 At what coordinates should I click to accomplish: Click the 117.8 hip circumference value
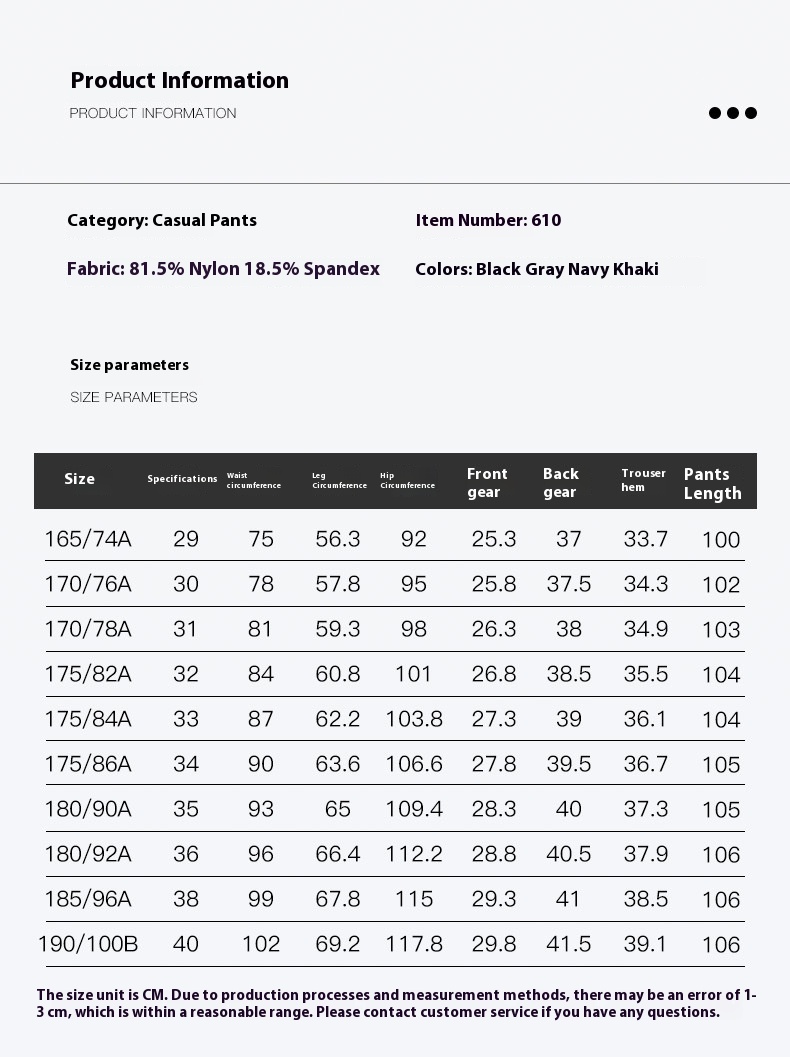tap(414, 944)
